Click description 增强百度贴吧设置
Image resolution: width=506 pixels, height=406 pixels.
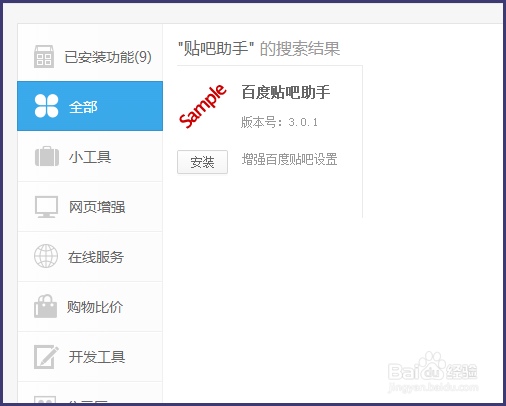coord(289,159)
